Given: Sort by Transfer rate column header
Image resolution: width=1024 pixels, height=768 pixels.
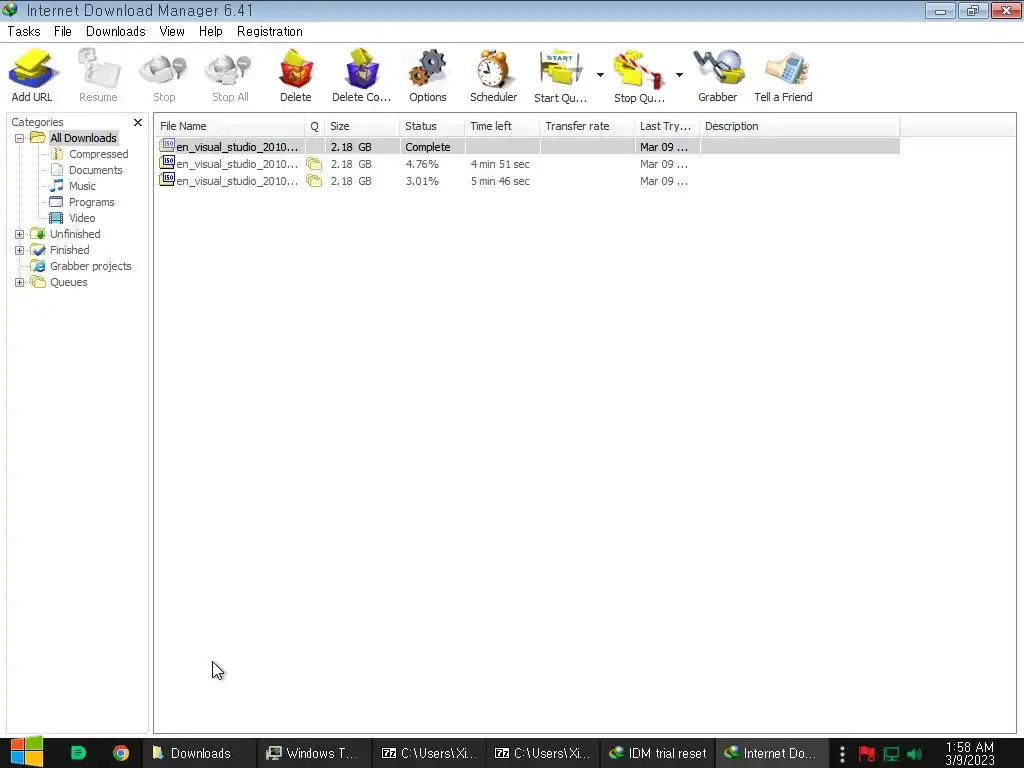Looking at the screenshot, I should pos(587,126).
